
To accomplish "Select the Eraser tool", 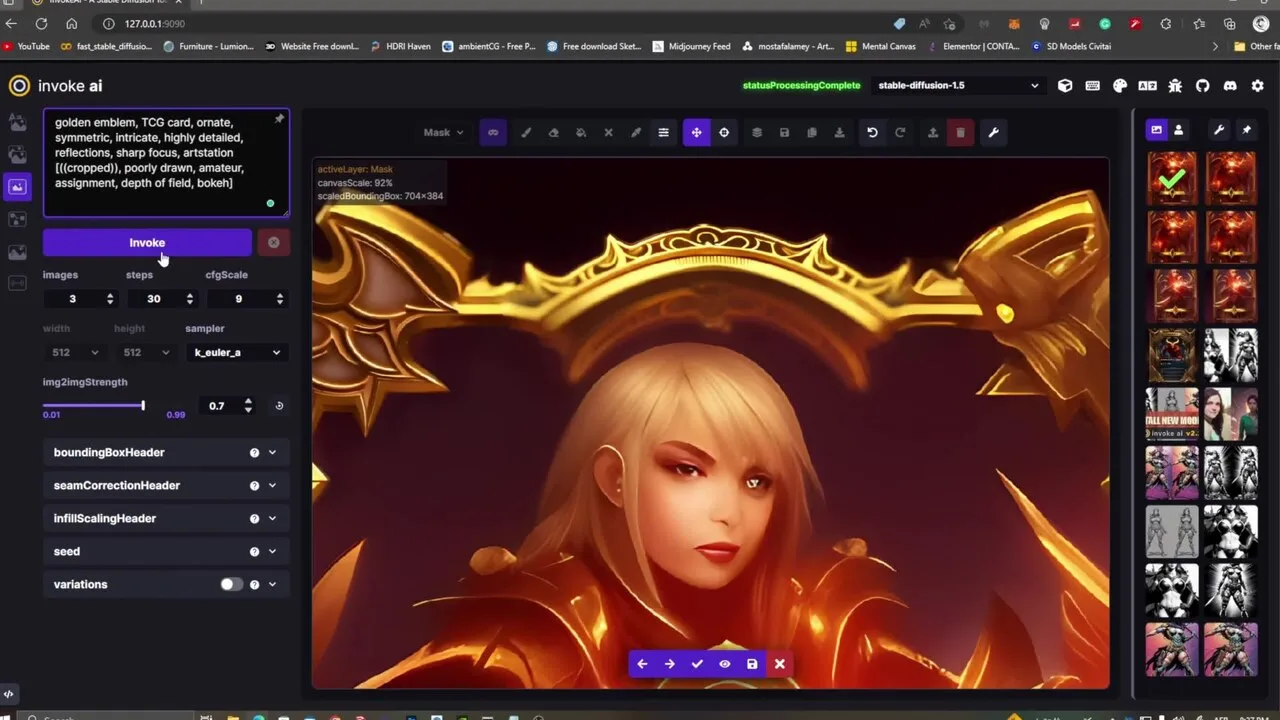I will coord(553,132).
